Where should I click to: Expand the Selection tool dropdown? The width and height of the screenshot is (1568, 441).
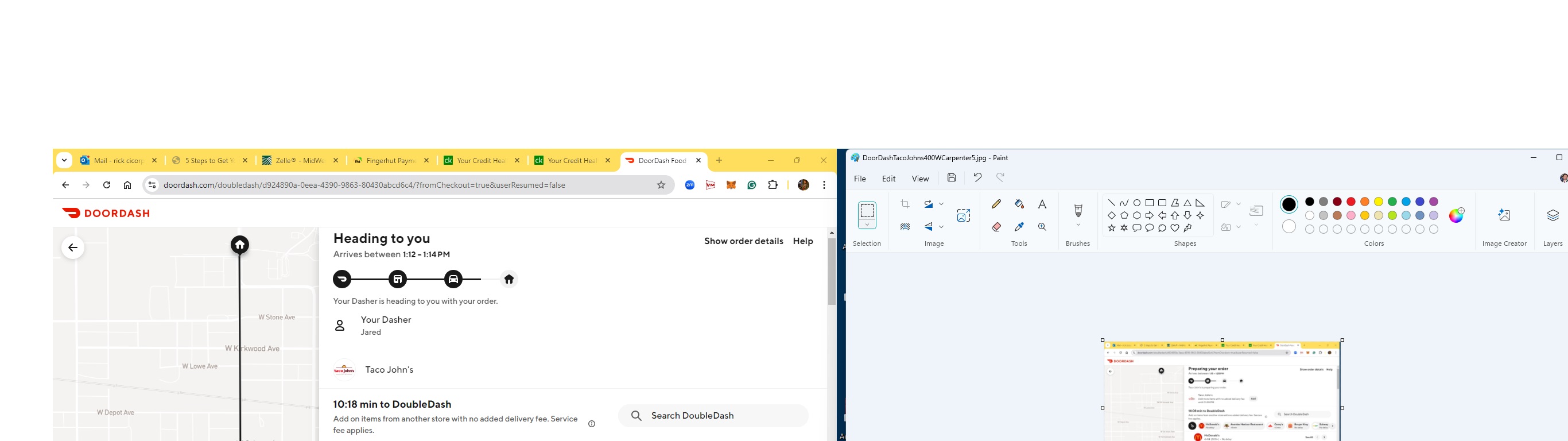coord(867,225)
